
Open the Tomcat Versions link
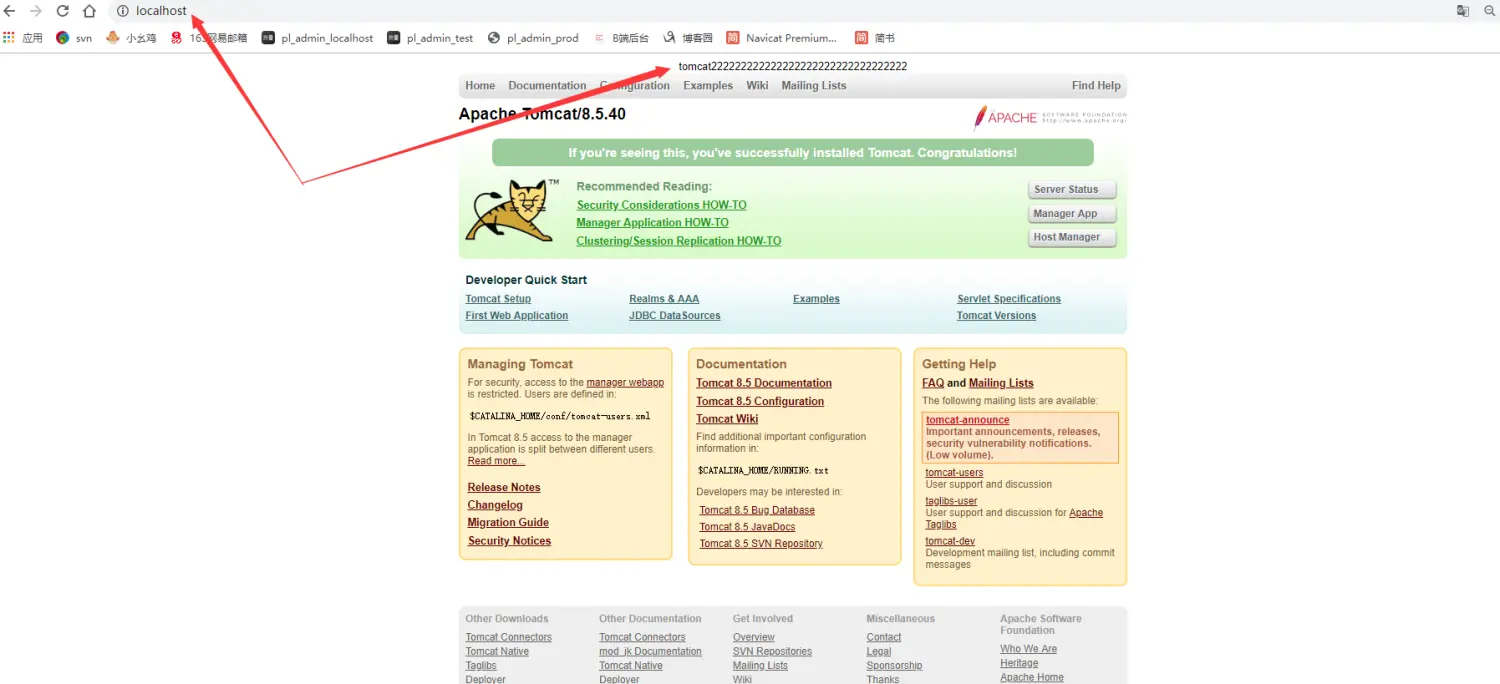996,316
